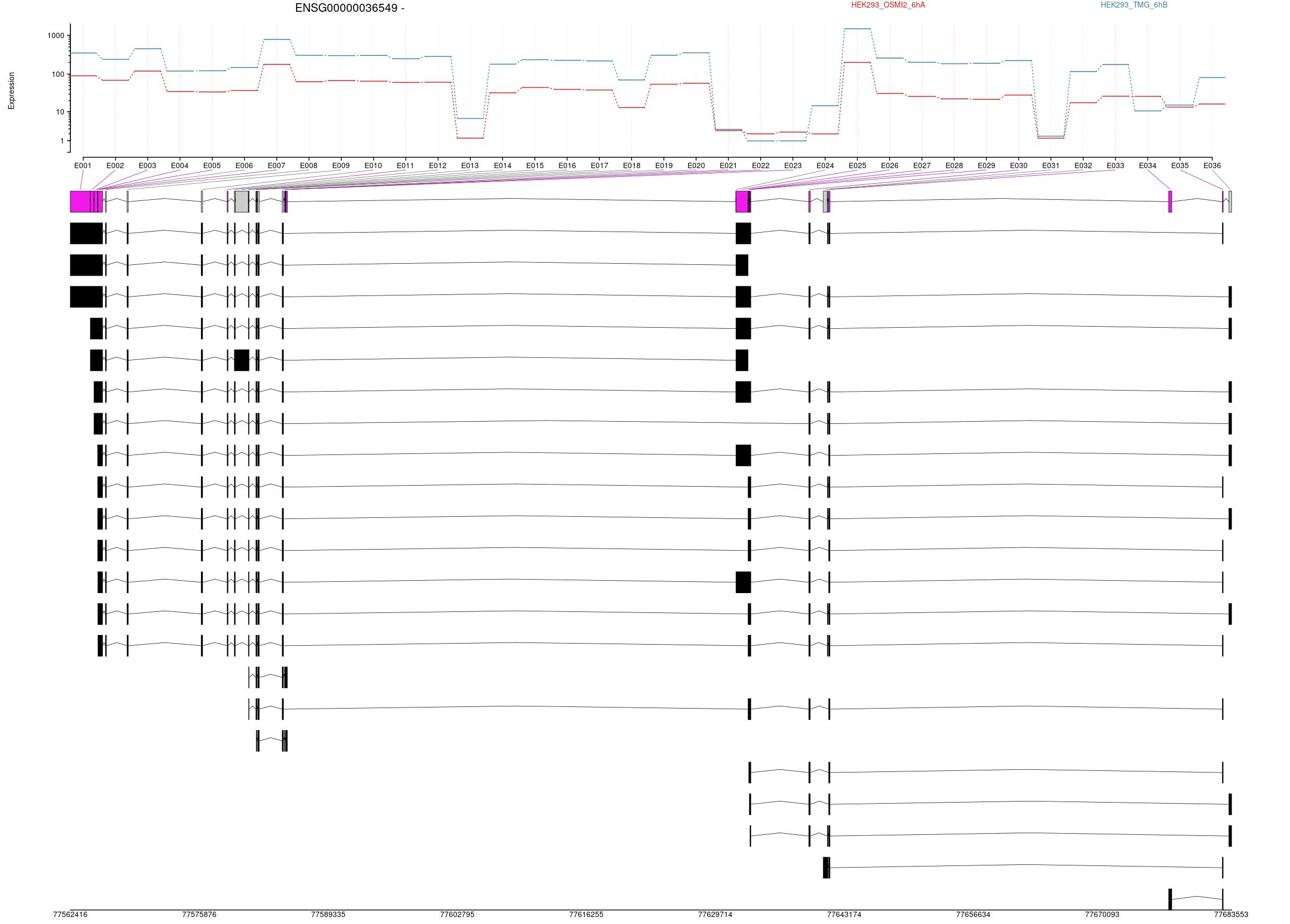Click exon label E029
This screenshot has height=924, width=1290.
pyautogui.click(x=986, y=166)
